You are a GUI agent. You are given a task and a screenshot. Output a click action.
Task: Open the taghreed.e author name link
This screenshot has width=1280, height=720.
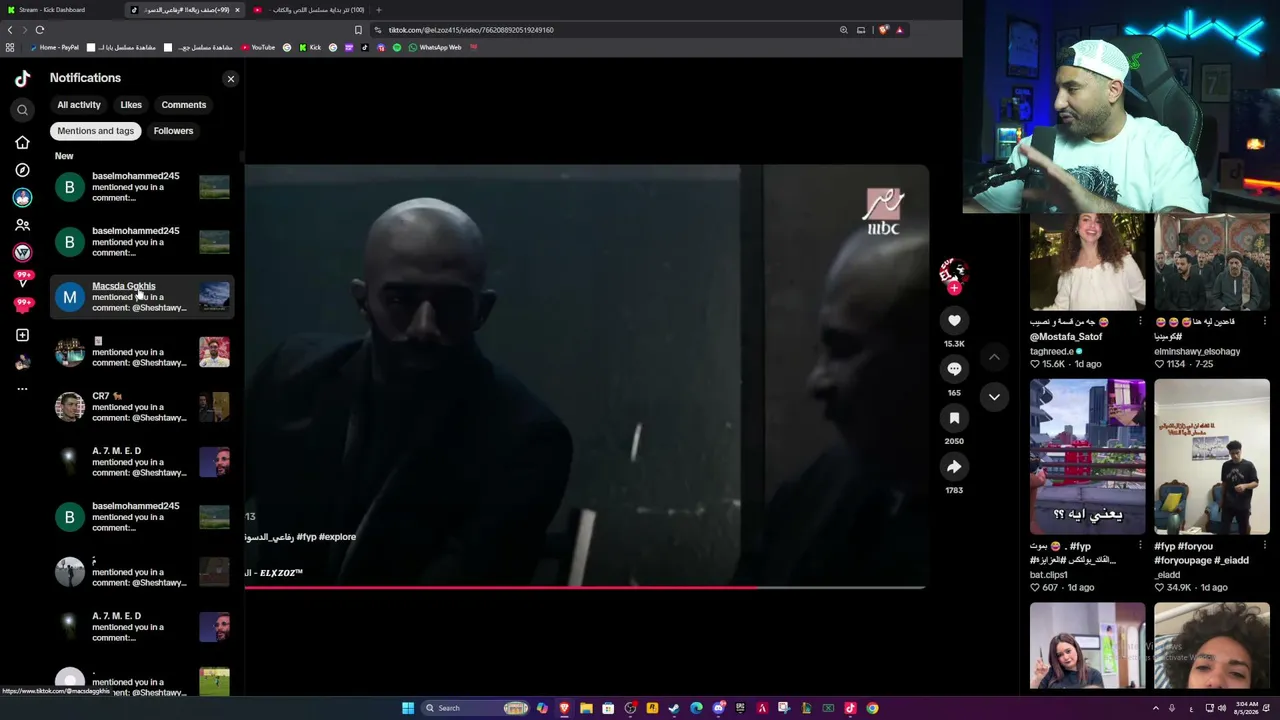(x=1052, y=352)
